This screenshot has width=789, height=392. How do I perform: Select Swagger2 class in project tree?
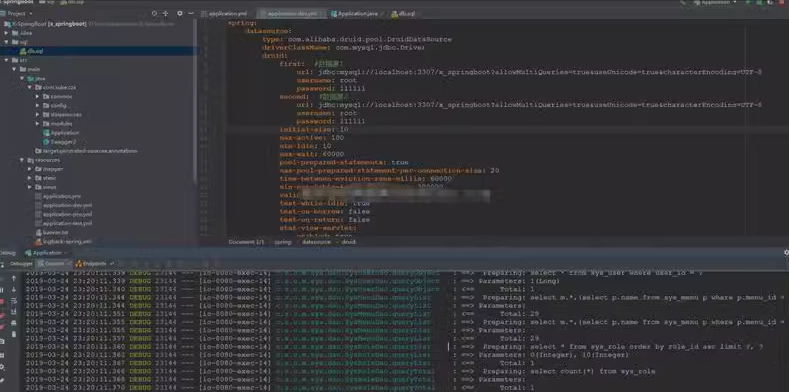pos(63,142)
